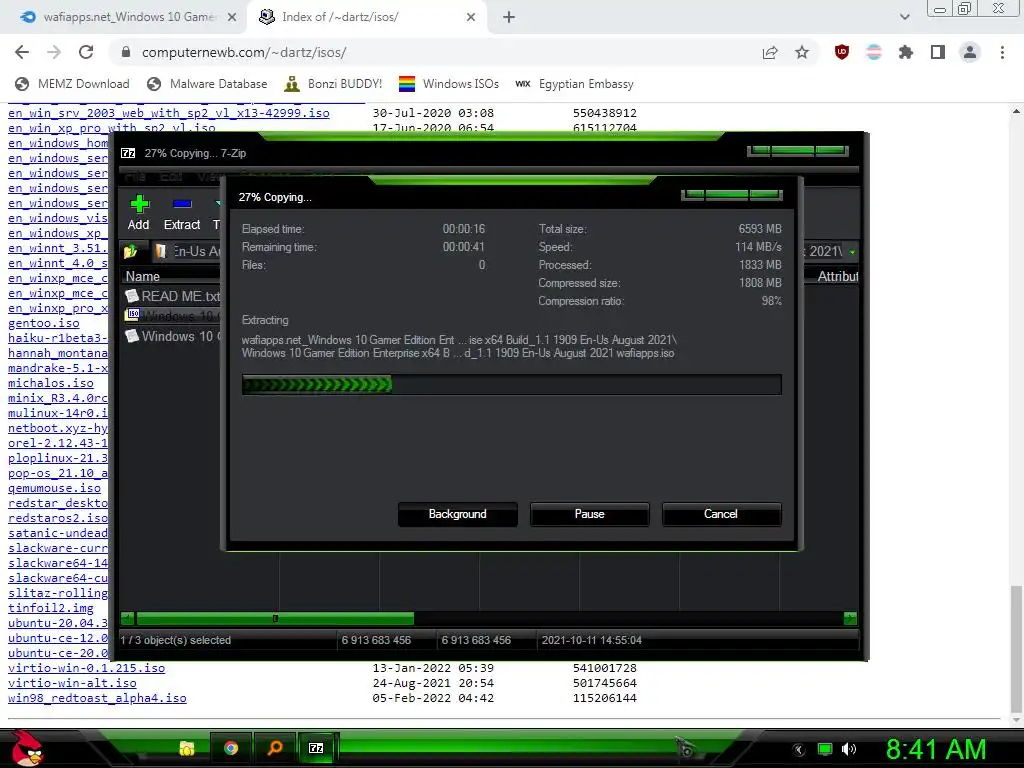Click the Background button in the copy dialog
The width and height of the screenshot is (1024, 768).
[457, 514]
